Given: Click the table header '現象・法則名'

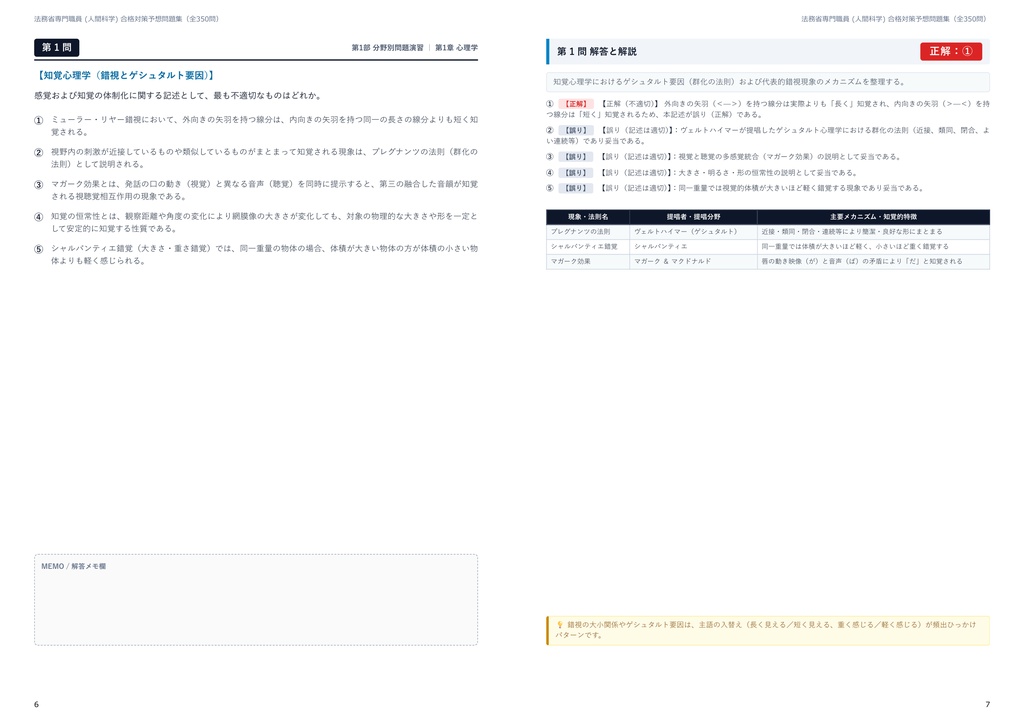Looking at the screenshot, I should [588, 217].
